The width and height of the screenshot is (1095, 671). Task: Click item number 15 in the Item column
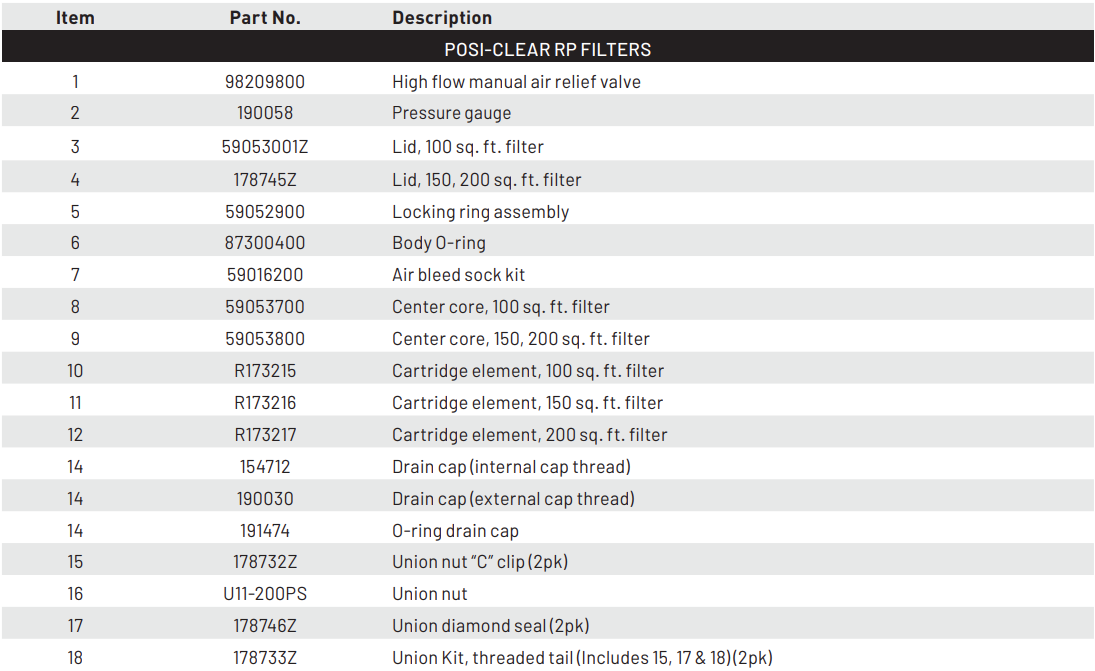click(75, 561)
